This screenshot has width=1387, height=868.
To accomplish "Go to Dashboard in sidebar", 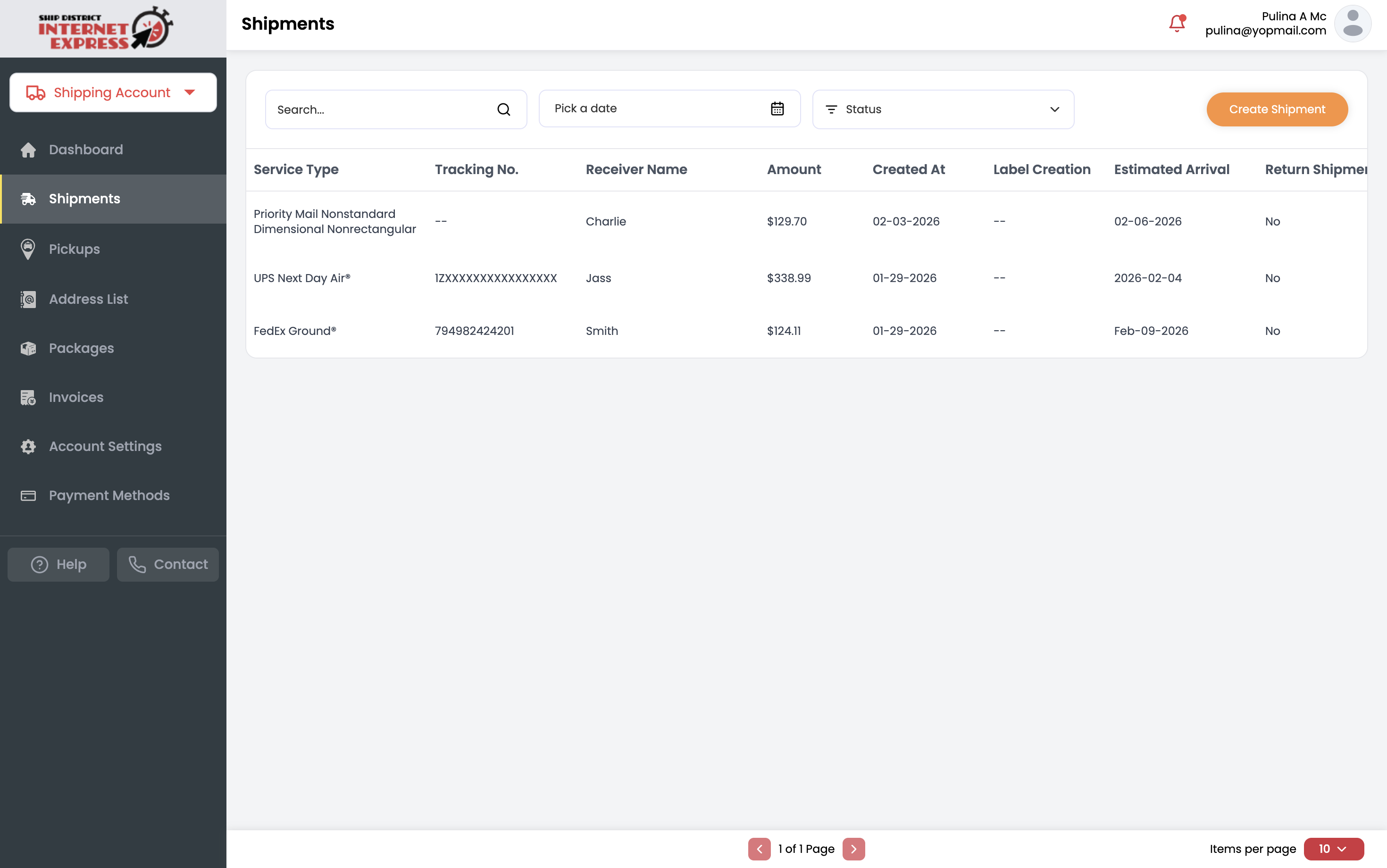I will click(x=85, y=150).
